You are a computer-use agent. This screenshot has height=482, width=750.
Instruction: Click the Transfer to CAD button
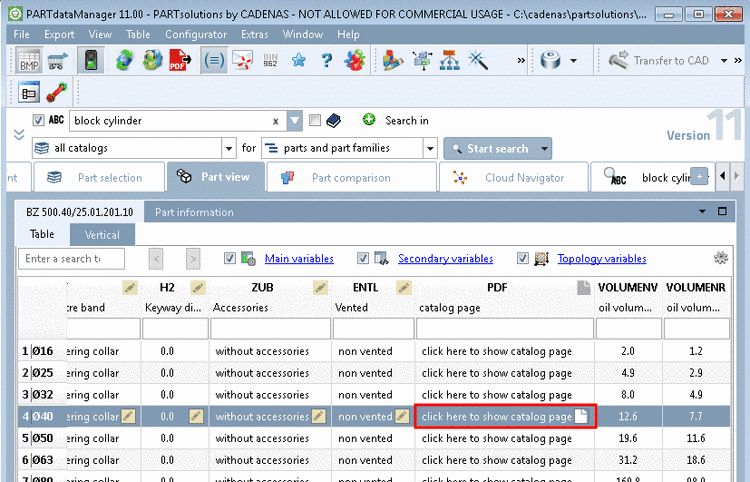[x=659, y=61]
